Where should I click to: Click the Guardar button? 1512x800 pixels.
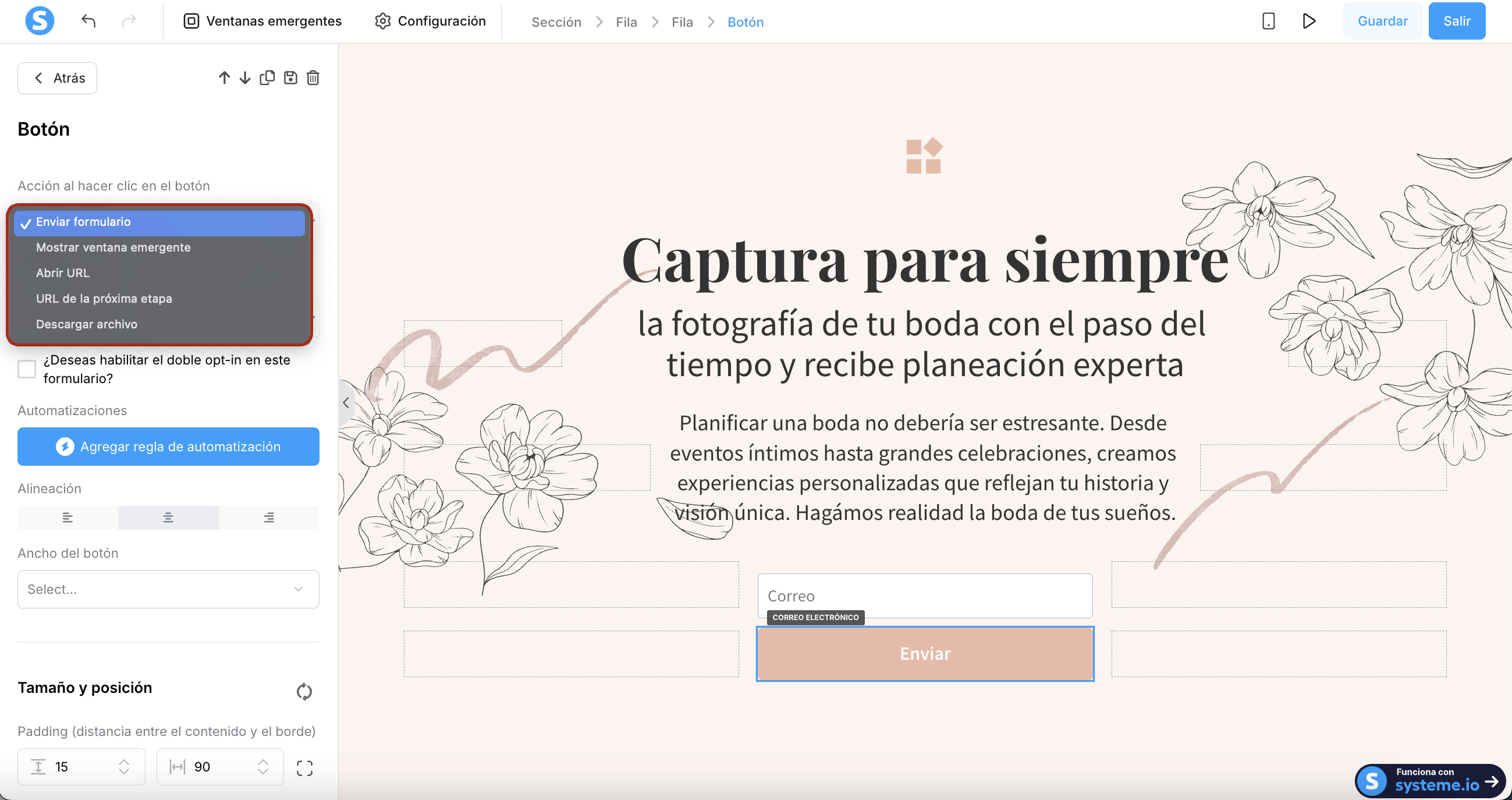click(x=1382, y=21)
